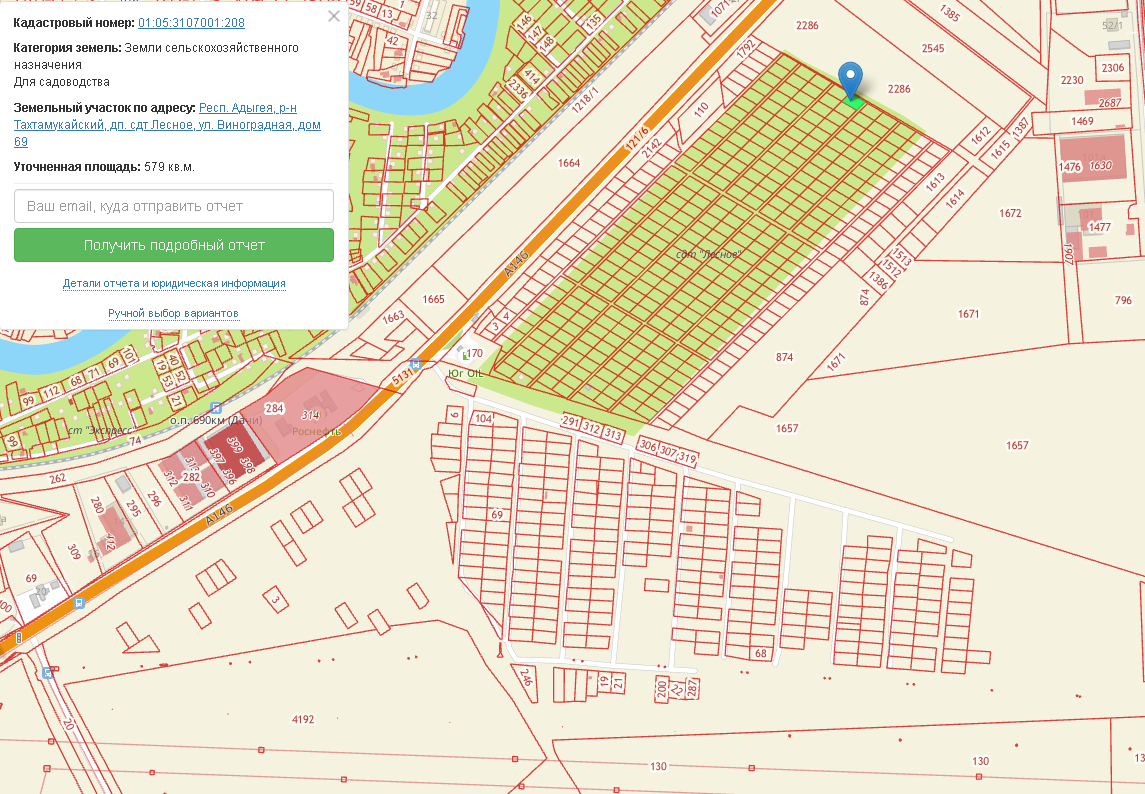Click the bus stop icon below traffic light
This screenshot has width=1145, height=794.
[49, 672]
